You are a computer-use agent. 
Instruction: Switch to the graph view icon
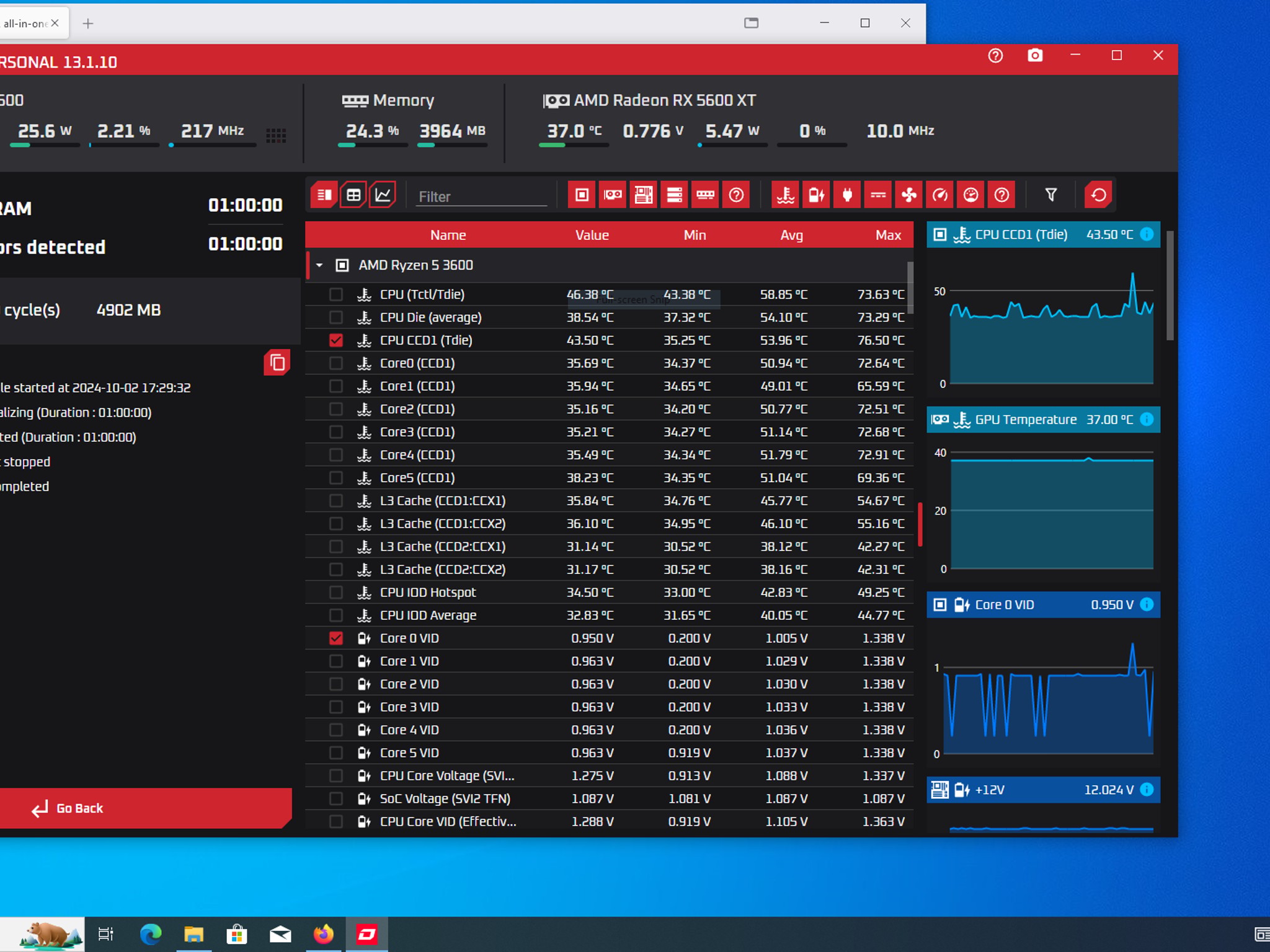[383, 195]
